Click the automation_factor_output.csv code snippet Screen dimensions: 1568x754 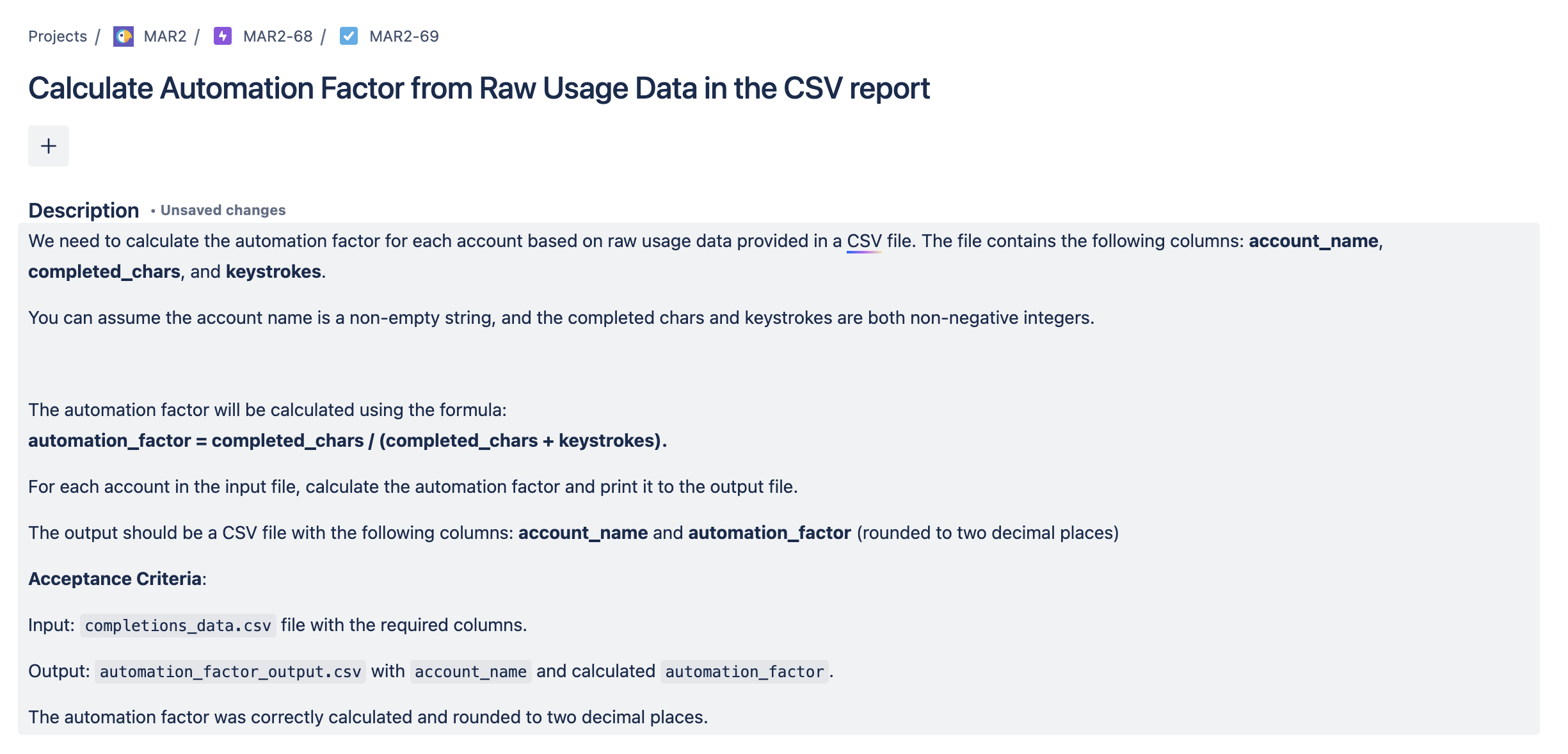coord(230,671)
